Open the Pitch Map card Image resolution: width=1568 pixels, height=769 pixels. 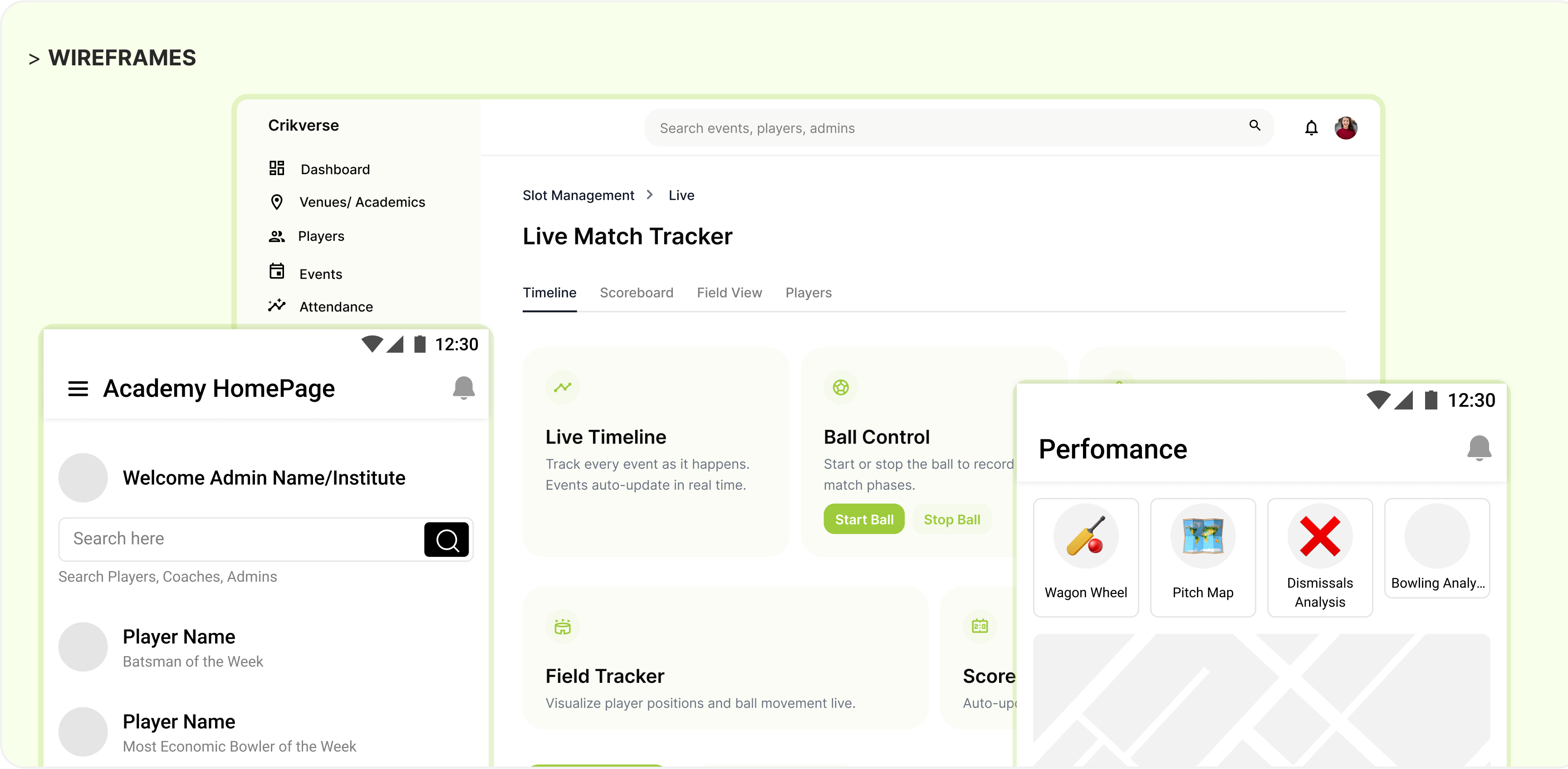click(1202, 557)
